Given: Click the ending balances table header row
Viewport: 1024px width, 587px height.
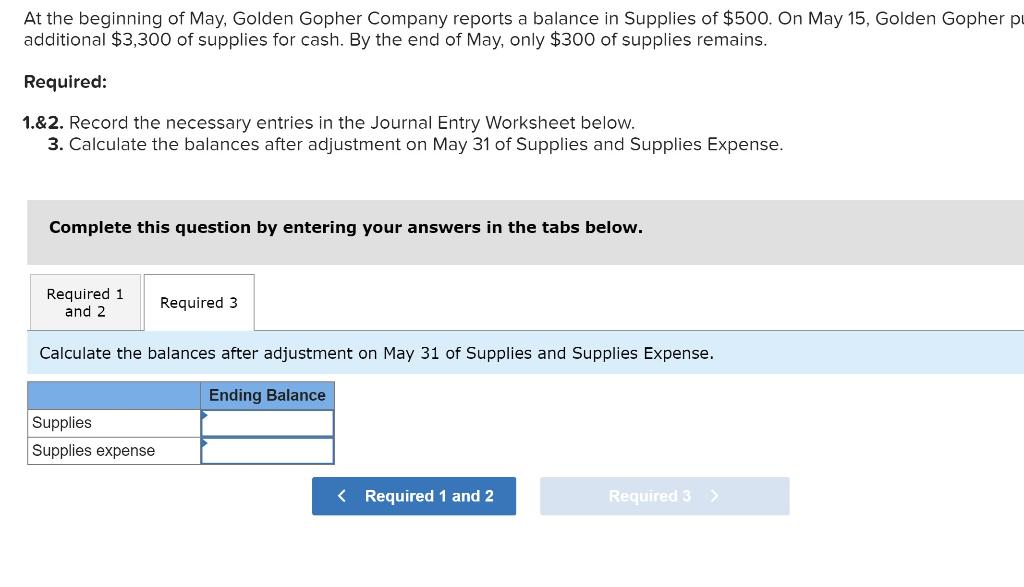Looking at the screenshot, I should [180, 395].
